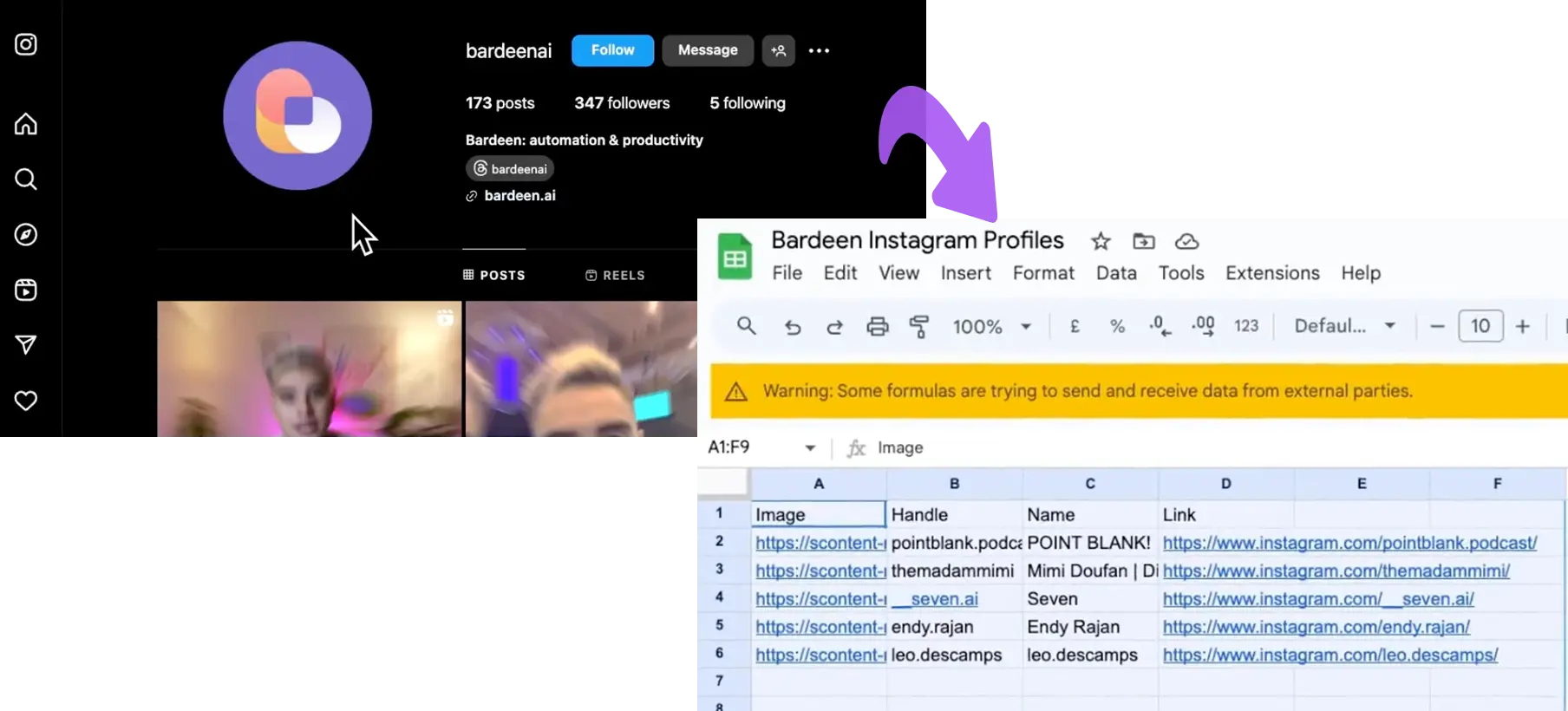Increase decimal places icon
The image size is (1568, 711).
click(x=1203, y=326)
